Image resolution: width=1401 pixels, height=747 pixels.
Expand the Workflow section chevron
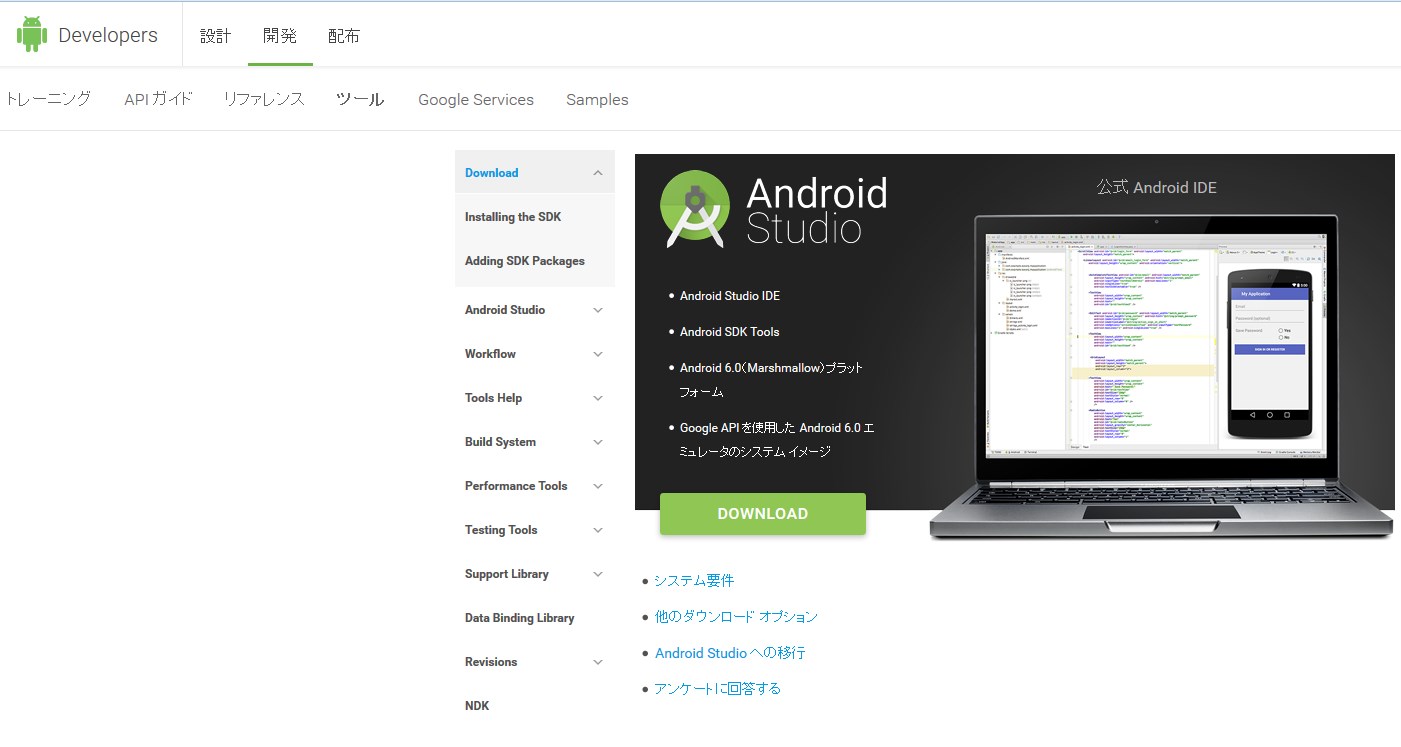coord(598,354)
